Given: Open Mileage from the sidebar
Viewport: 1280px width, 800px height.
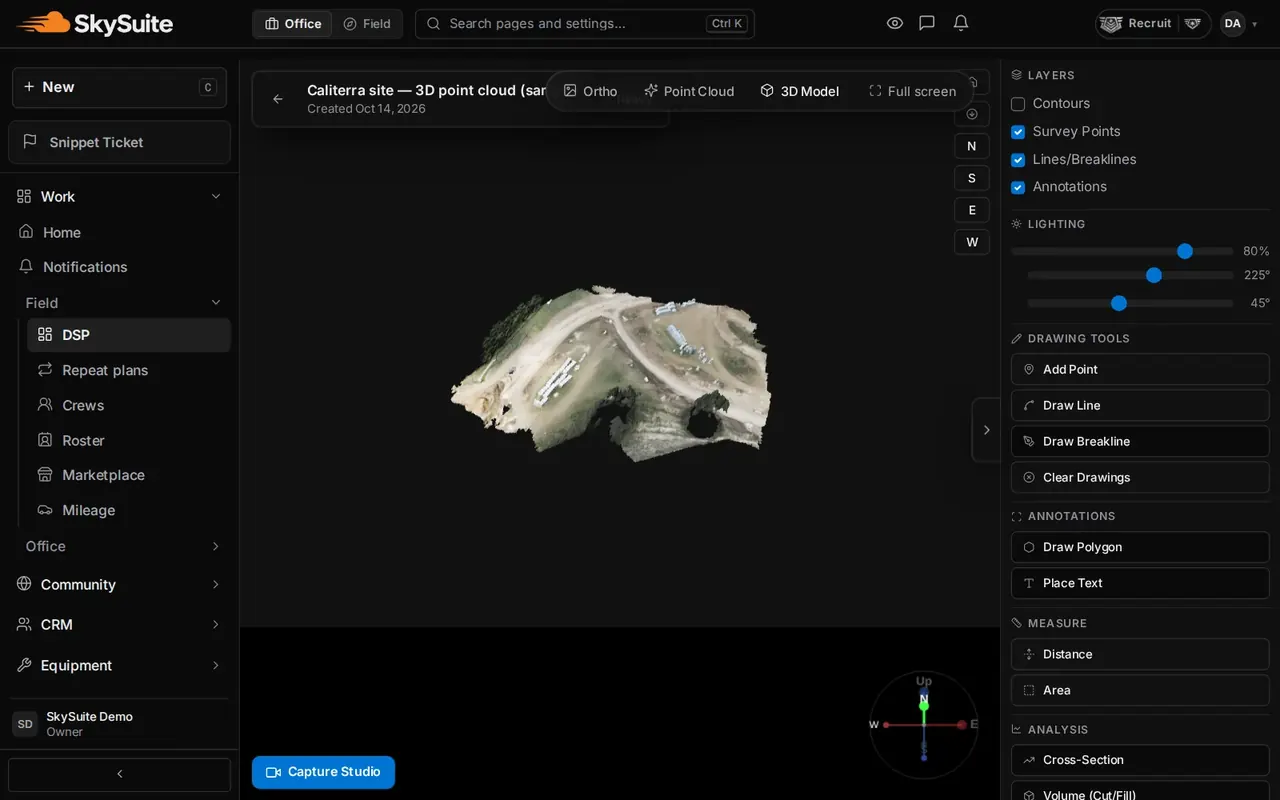Looking at the screenshot, I should (x=129, y=510).
